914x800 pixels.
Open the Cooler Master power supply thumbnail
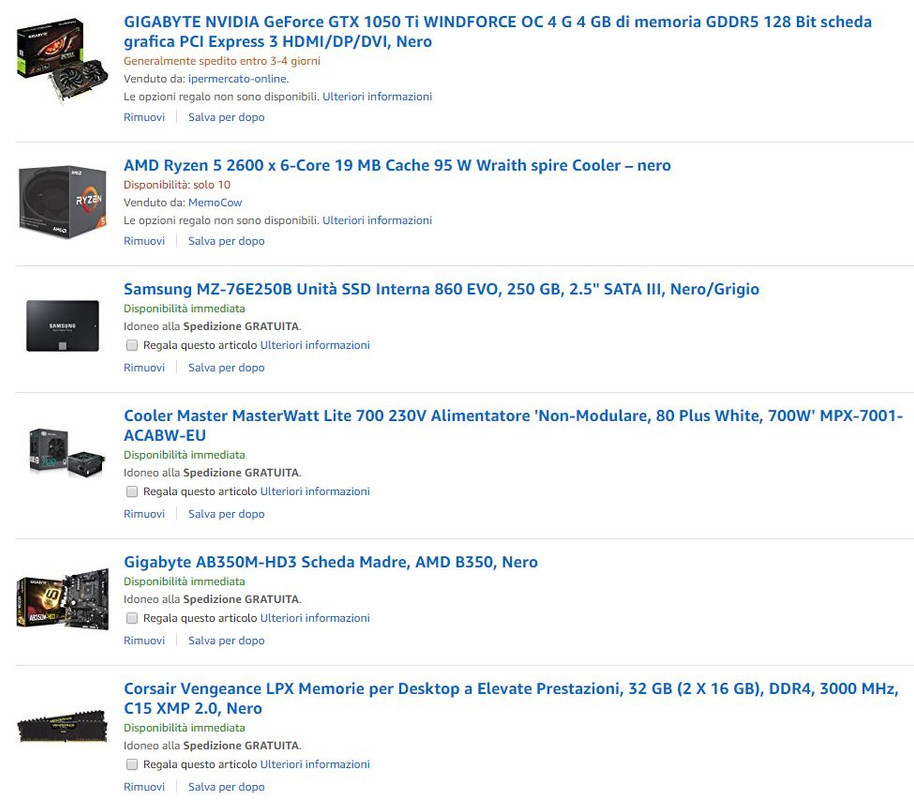(67, 452)
